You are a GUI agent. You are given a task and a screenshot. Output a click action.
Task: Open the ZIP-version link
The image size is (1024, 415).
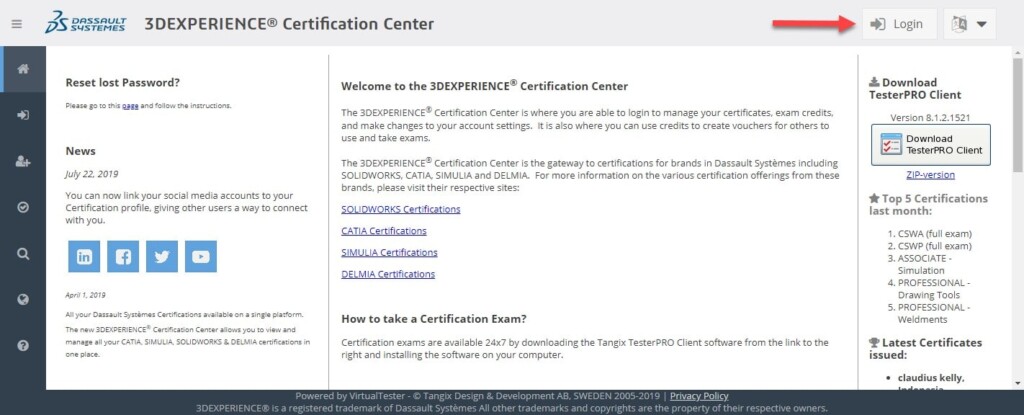pos(930,175)
